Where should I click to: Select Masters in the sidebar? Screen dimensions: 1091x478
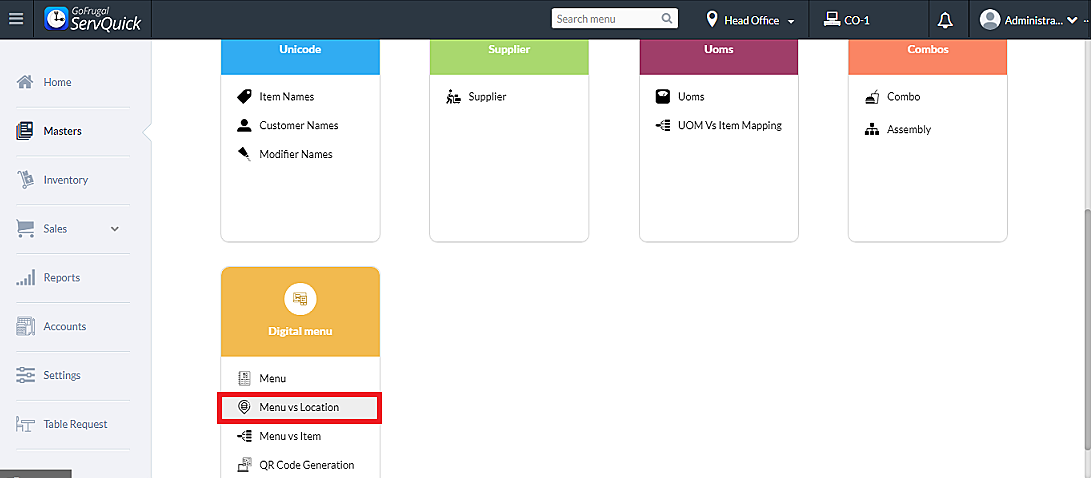62,131
